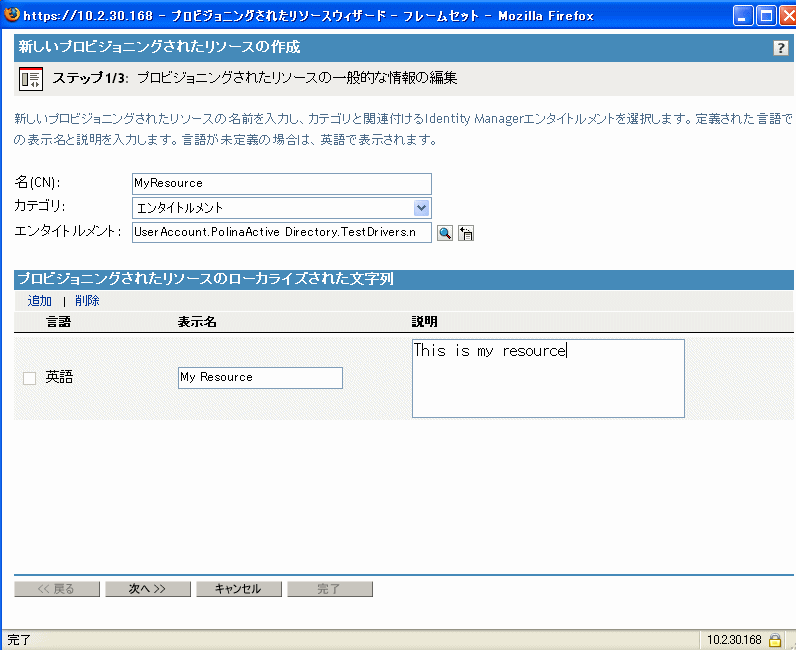Open the カテゴリ dropdown list
This screenshot has width=796, height=650.
tap(421, 208)
